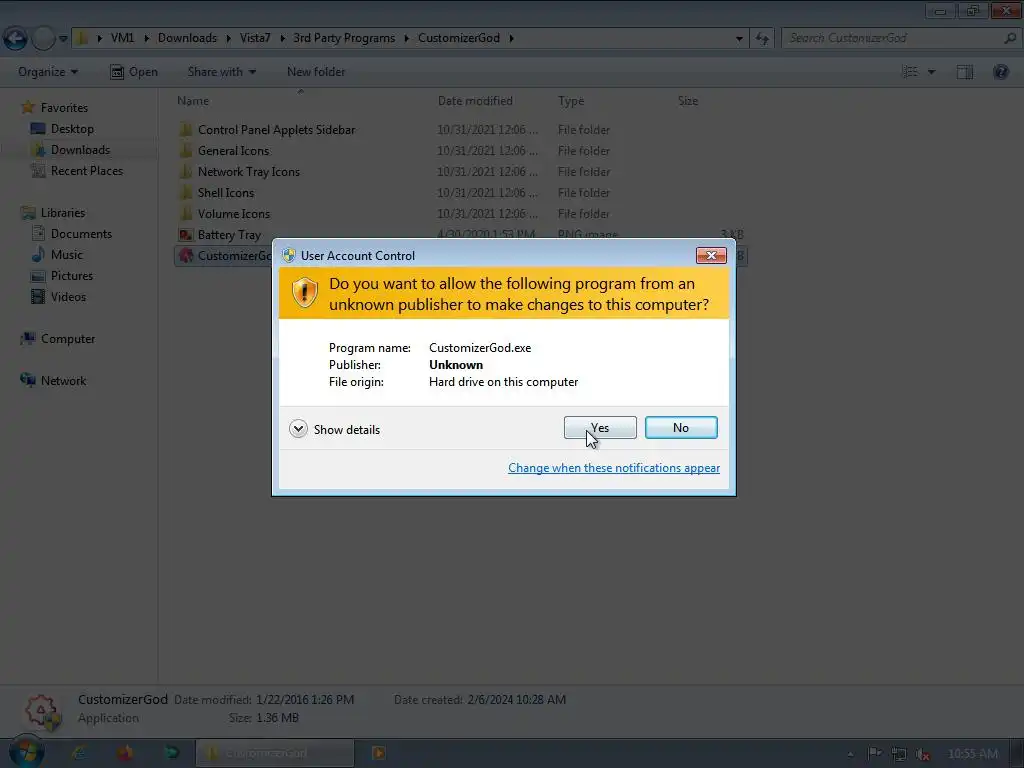Click the Action Center flag tray icon
The width and height of the screenshot is (1024, 768).
(x=875, y=754)
